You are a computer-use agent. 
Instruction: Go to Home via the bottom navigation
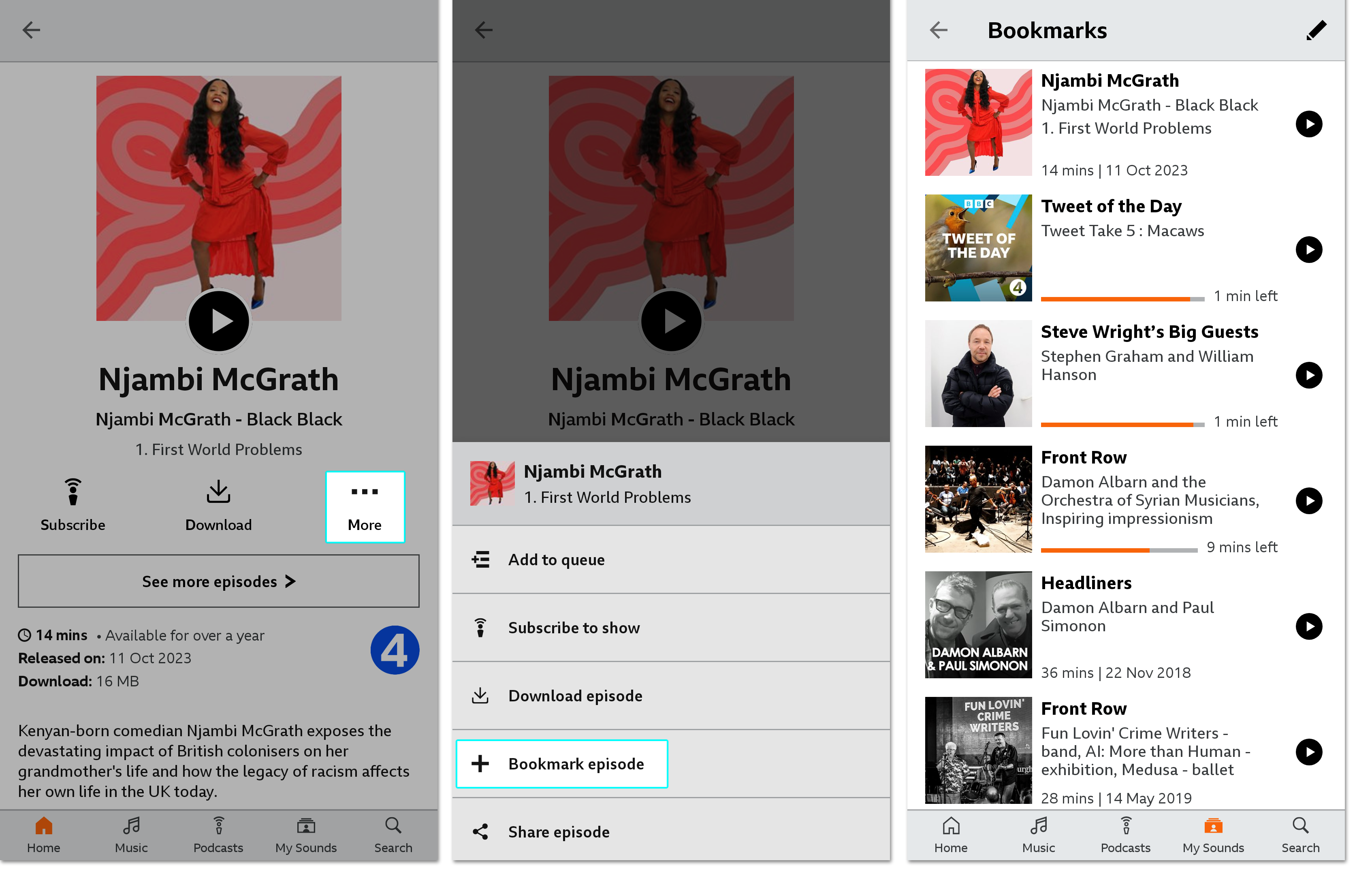point(43,834)
